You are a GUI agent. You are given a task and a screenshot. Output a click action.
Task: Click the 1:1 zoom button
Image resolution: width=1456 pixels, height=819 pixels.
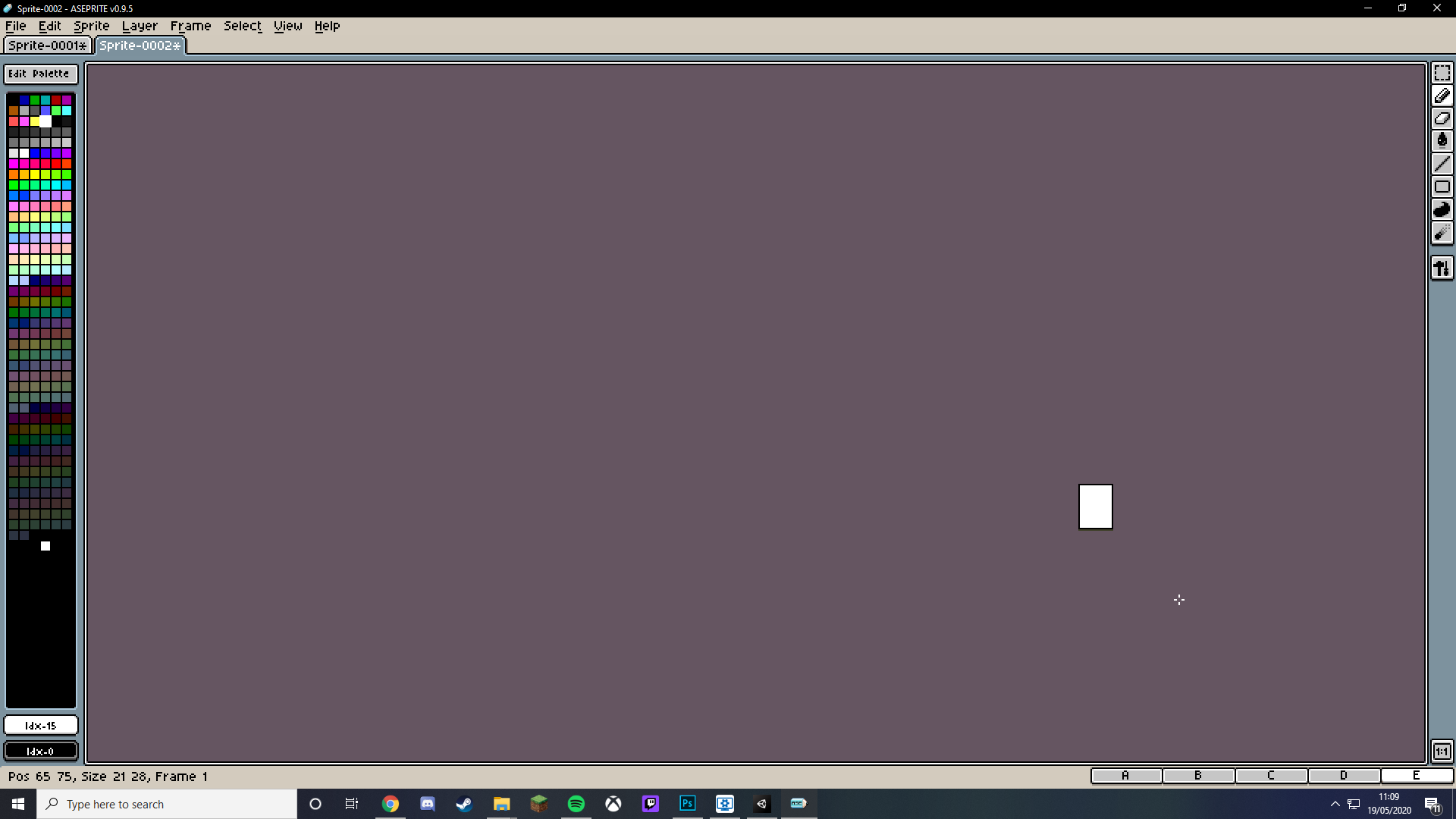pos(1442,752)
